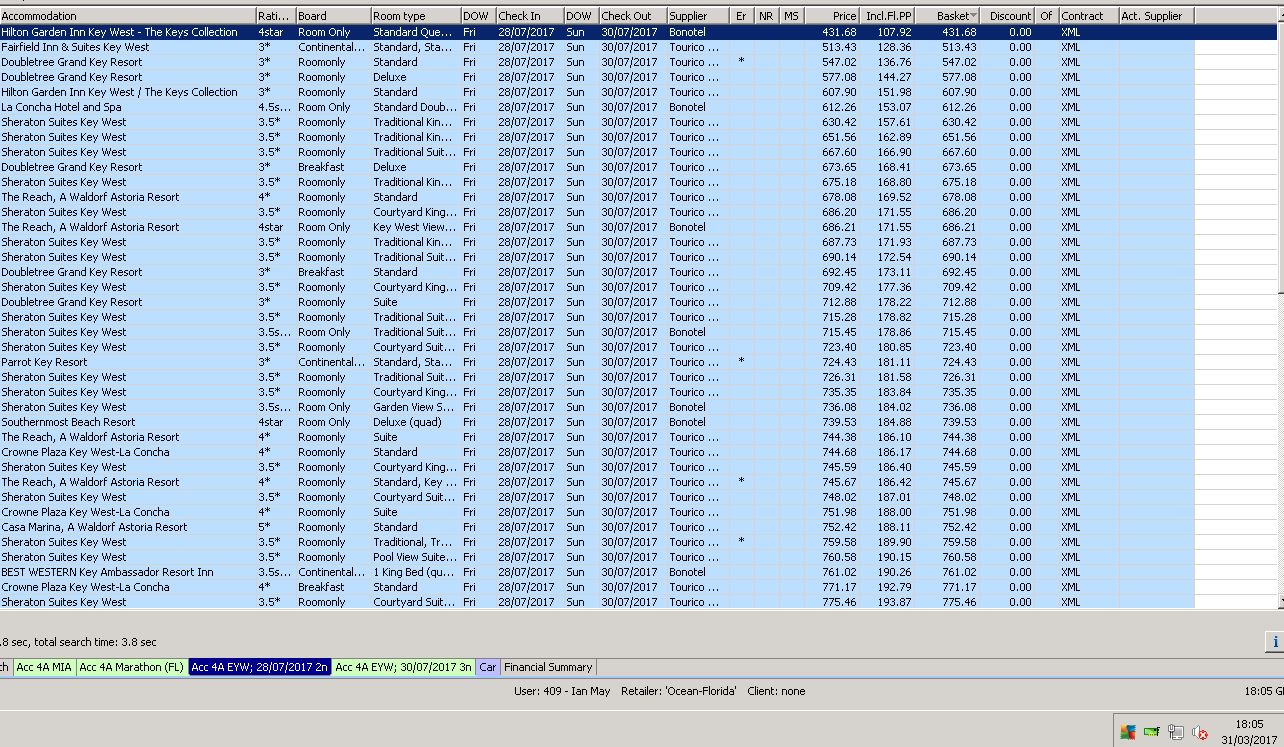Image resolution: width=1284 pixels, height=747 pixels.
Task: Click the Discount column header
Action: [x=1007, y=16]
